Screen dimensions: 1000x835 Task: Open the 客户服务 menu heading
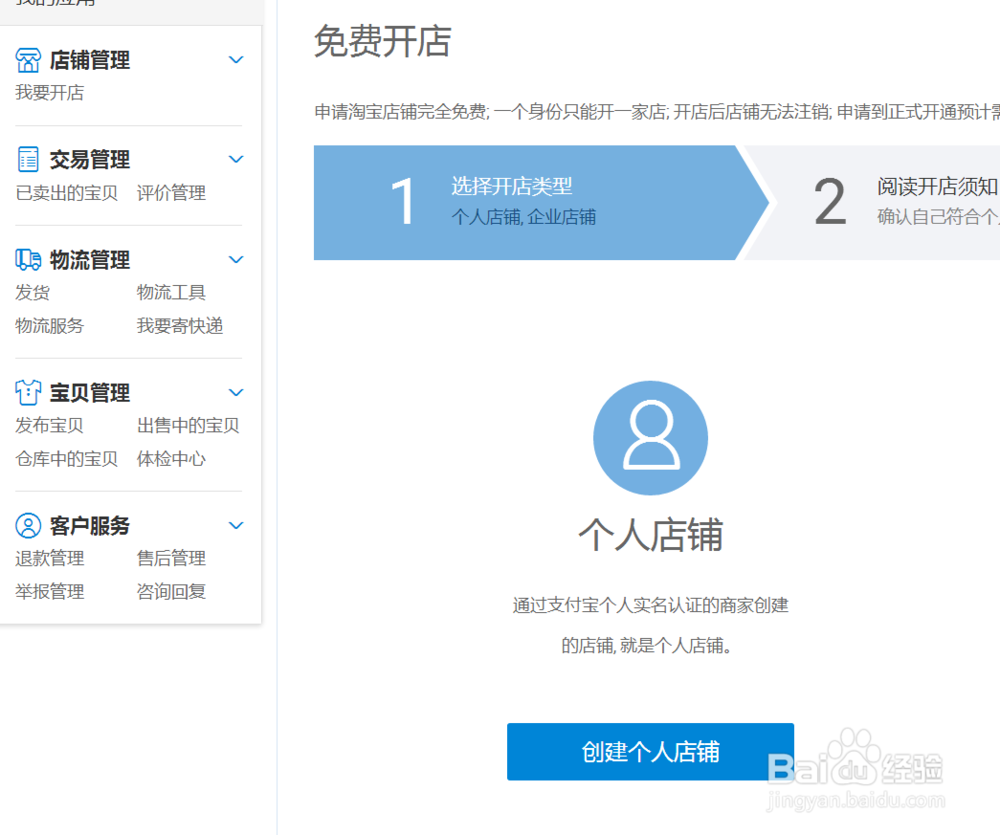tap(90, 526)
